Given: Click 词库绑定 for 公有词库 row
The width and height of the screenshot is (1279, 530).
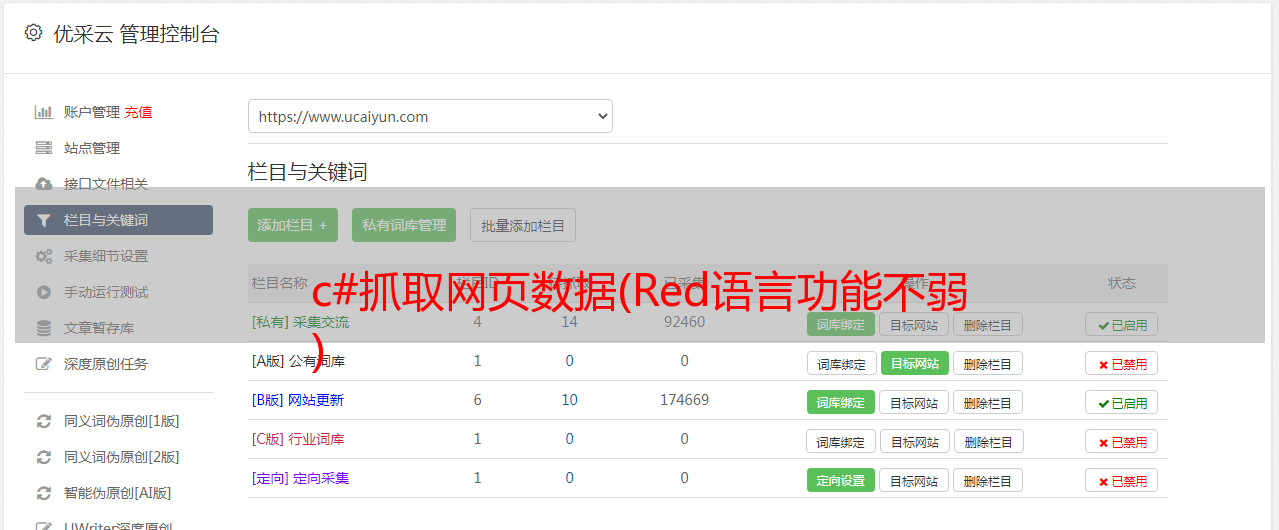Looking at the screenshot, I should click(x=841, y=363).
